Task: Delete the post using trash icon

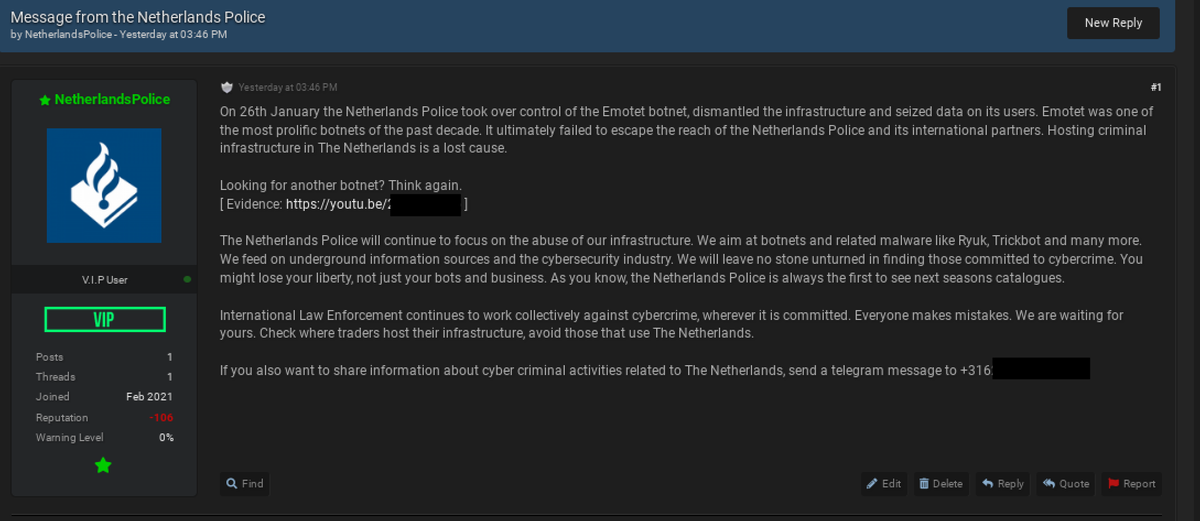Action: point(940,484)
